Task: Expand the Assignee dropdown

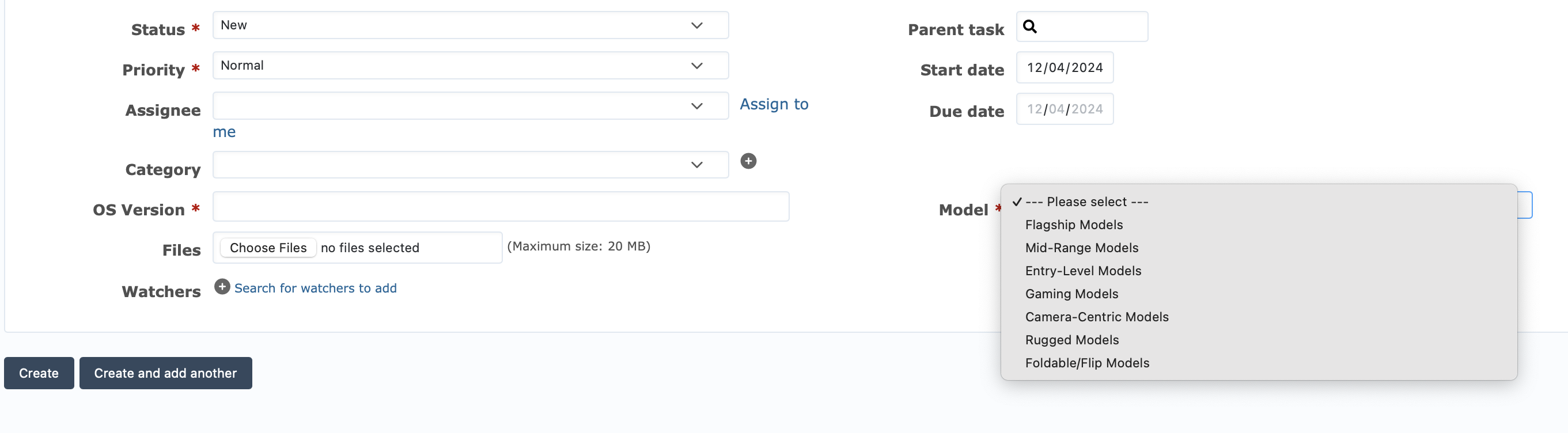Action: tap(696, 105)
